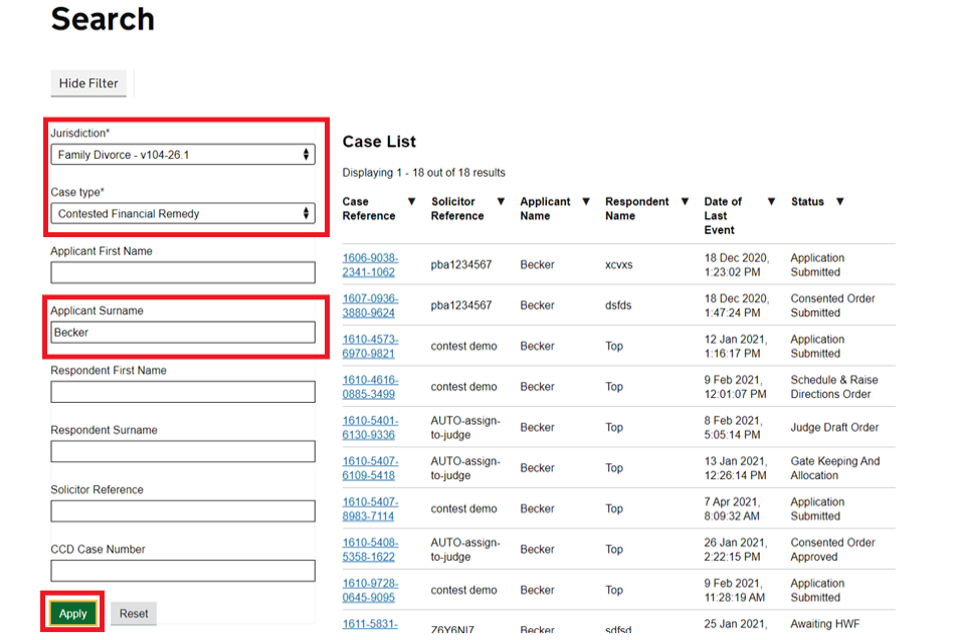Click the Hide Filter button
Screen dimensions: 960x640
pos(88,84)
